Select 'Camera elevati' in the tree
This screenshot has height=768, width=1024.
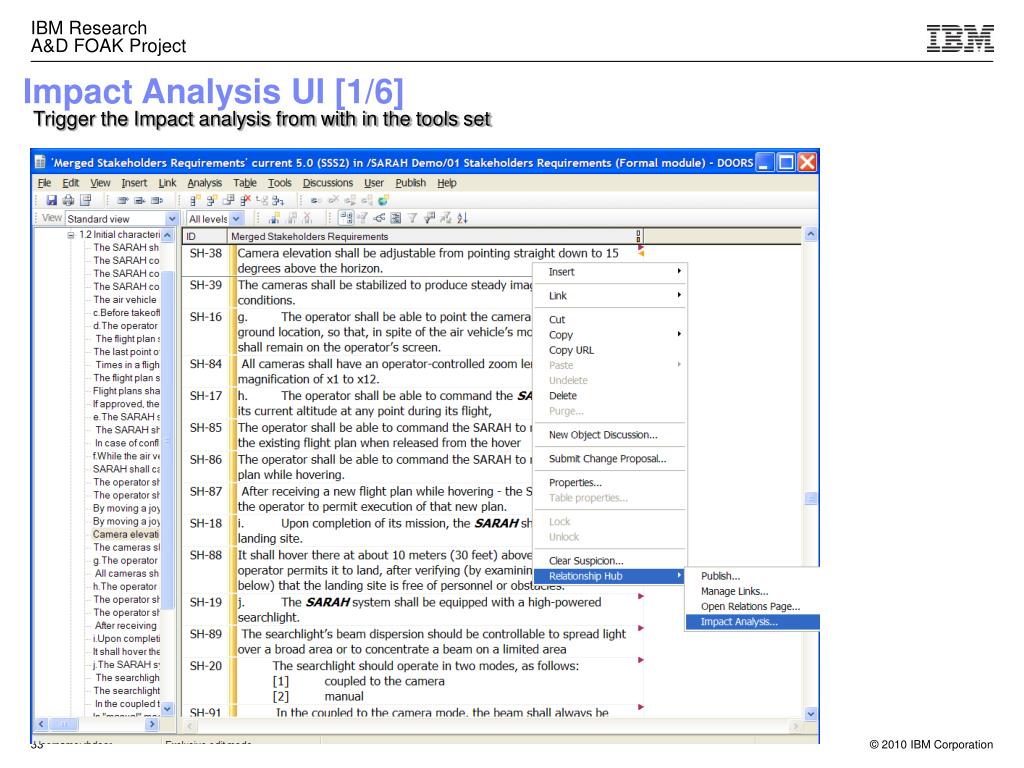tap(125, 534)
